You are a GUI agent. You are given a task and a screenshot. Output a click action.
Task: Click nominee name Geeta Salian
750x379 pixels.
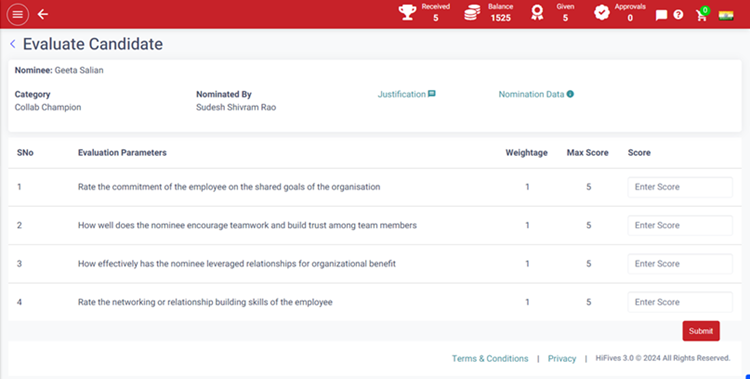79,70
